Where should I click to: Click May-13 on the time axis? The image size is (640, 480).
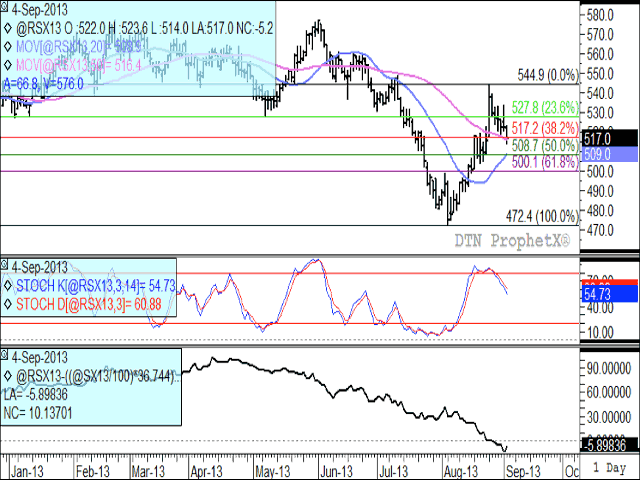click(273, 472)
